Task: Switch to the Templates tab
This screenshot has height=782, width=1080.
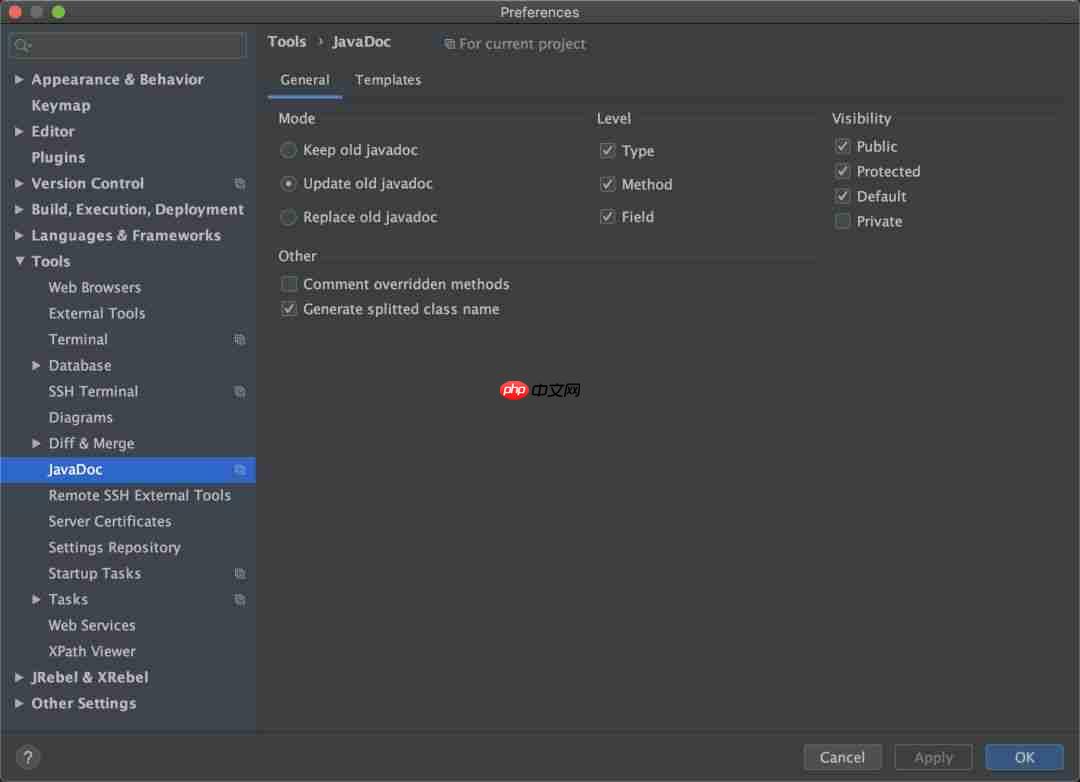Action: click(388, 80)
